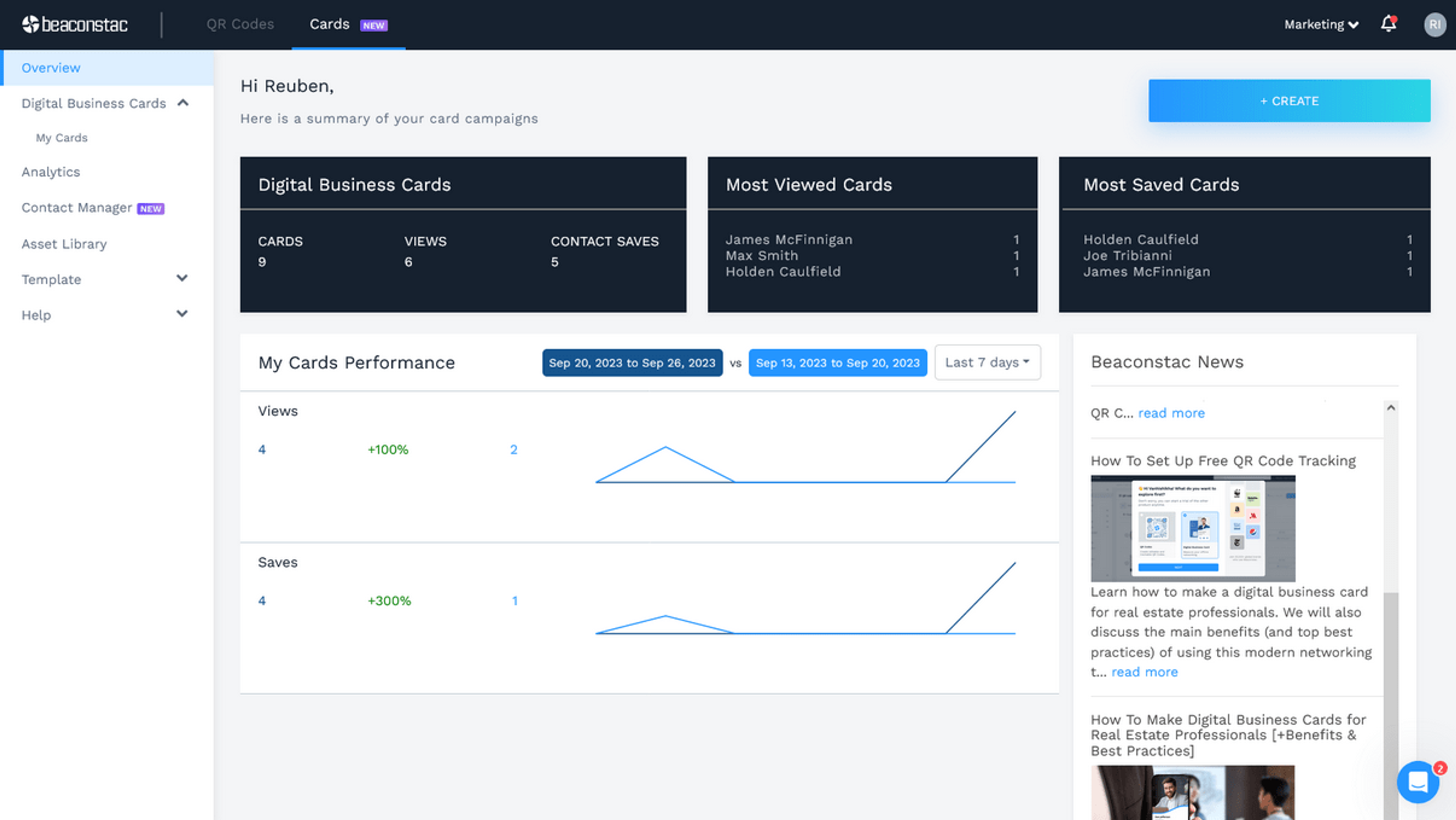Open My Cards in sidebar
The height and width of the screenshot is (820, 1456).
pyautogui.click(x=61, y=138)
